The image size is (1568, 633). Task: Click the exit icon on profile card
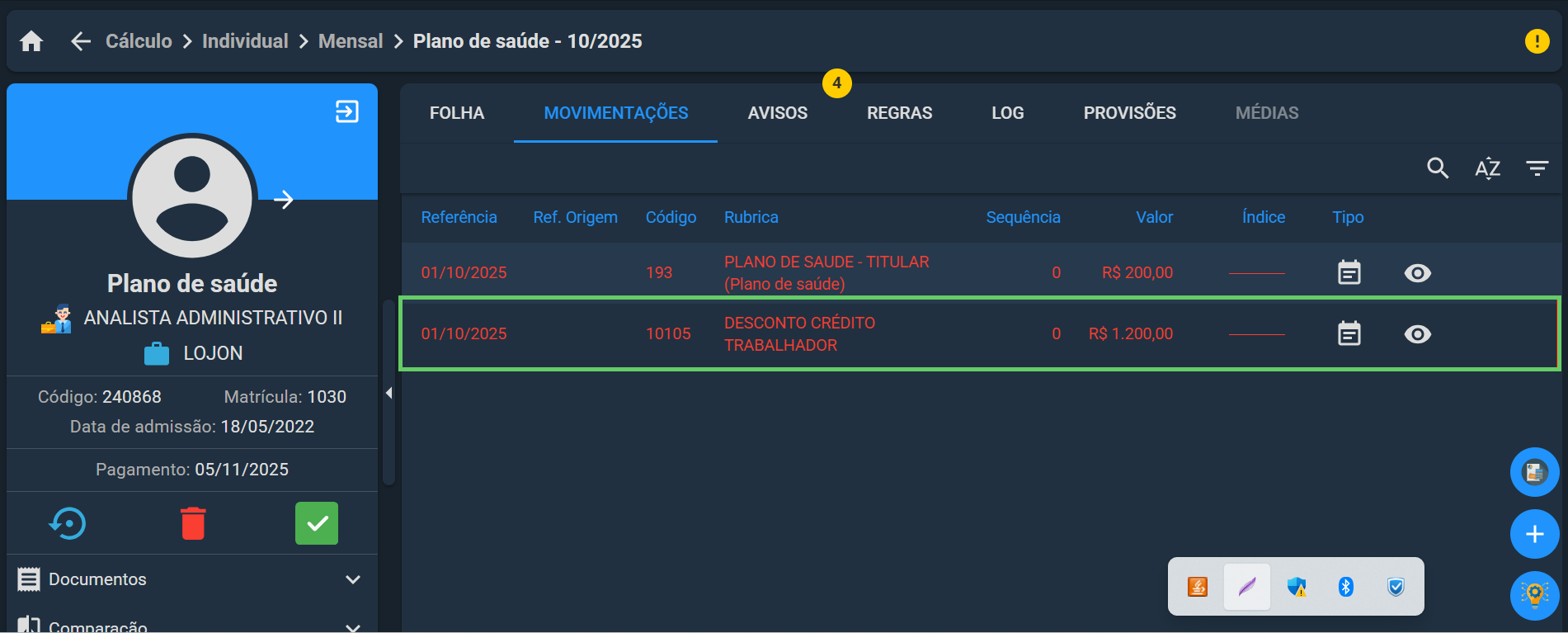click(347, 111)
